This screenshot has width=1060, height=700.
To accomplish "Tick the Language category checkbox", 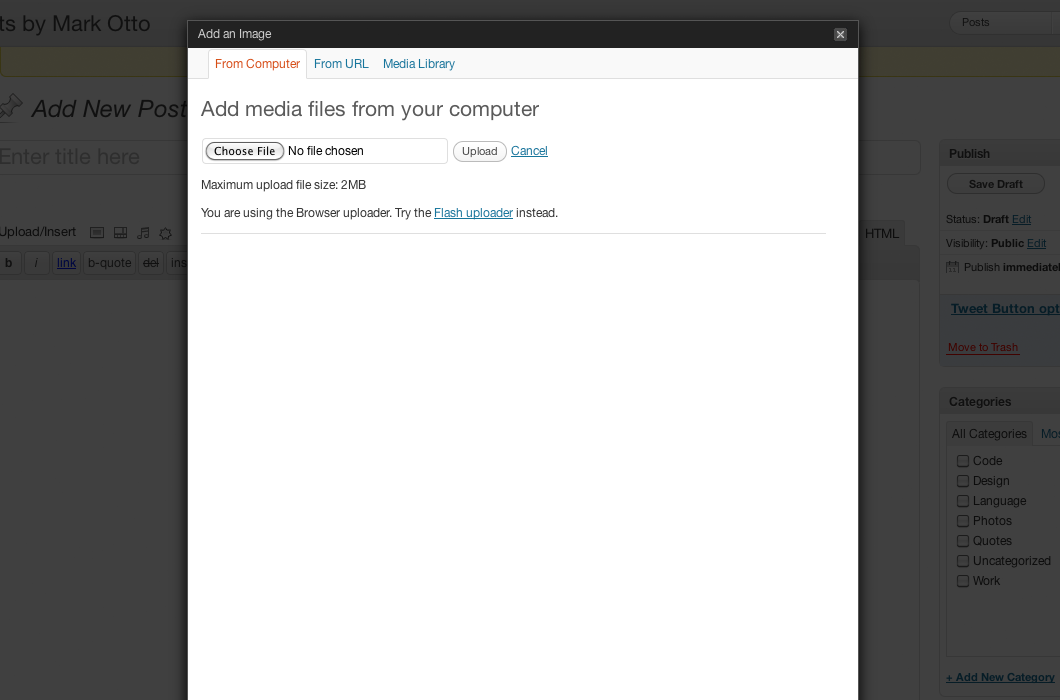I will 963,501.
